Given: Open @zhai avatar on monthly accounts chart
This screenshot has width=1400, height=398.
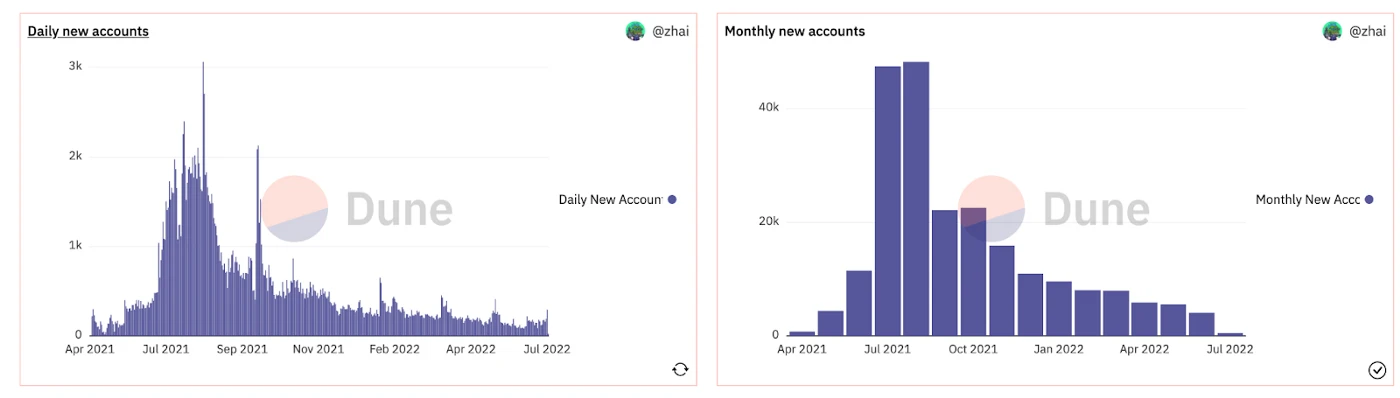Looking at the screenshot, I should point(1332,31).
